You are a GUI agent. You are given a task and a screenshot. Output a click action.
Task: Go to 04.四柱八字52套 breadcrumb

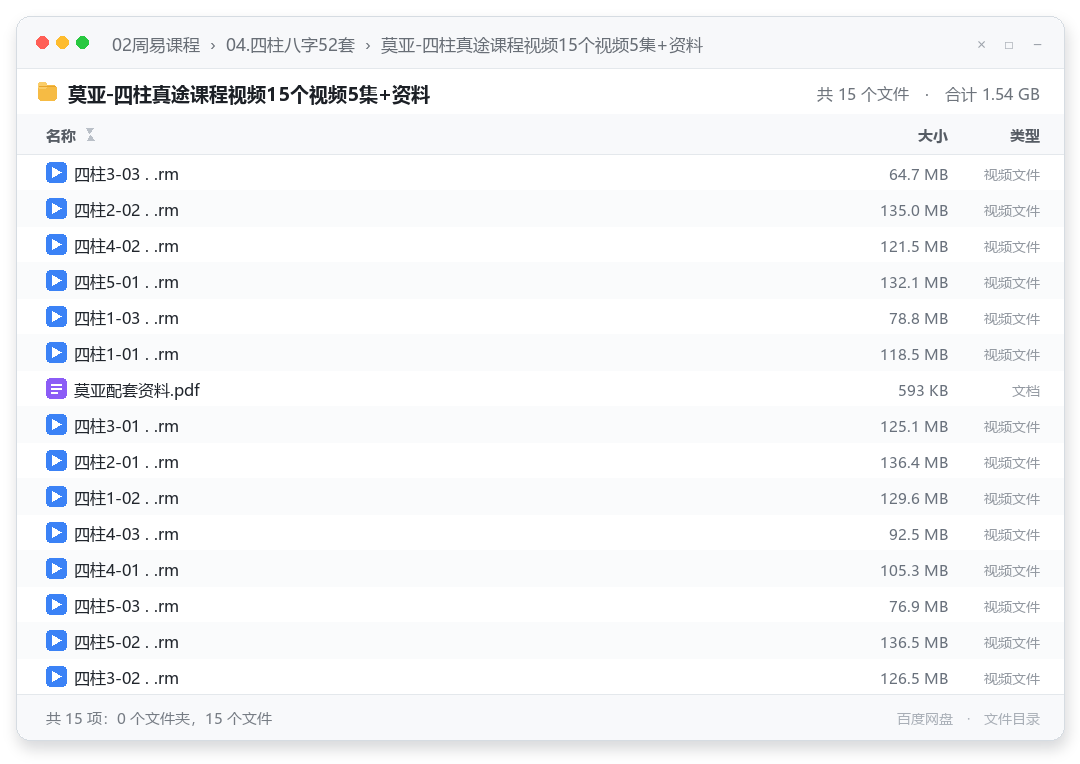[x=290, y=45]
